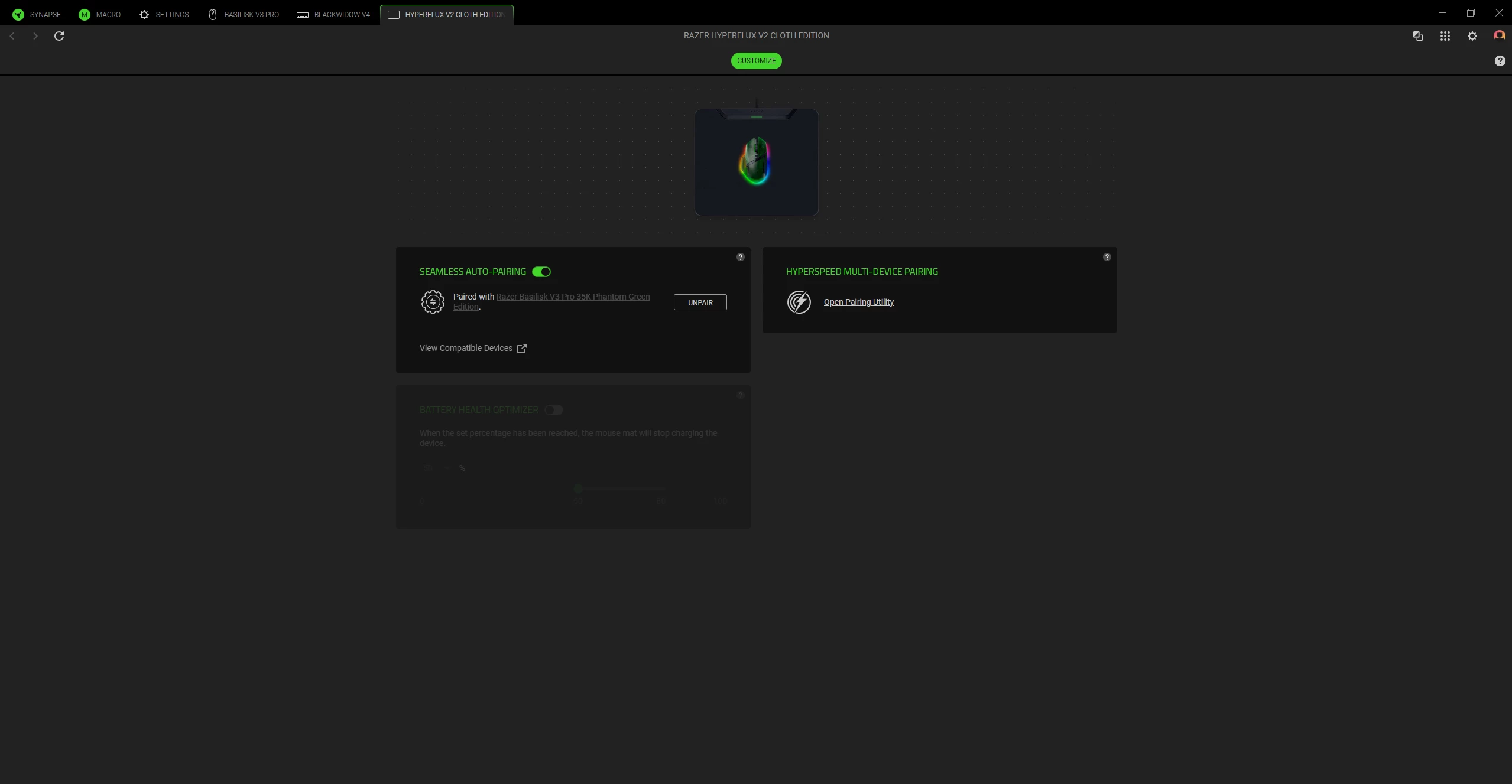This screenshot has width=1512, height=784.
Task: Click the Hyperspeed Multi-Device Pairing heading
Action: (862, 272)
